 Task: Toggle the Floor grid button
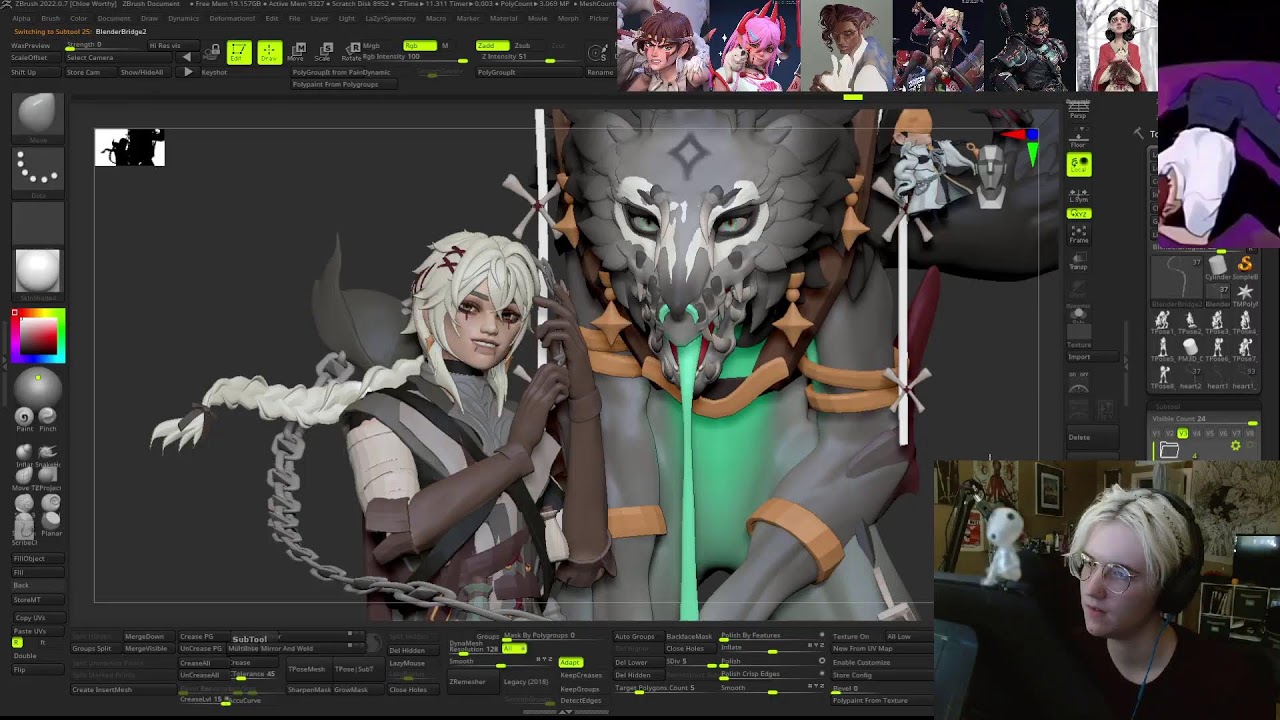click(1078, 137)
